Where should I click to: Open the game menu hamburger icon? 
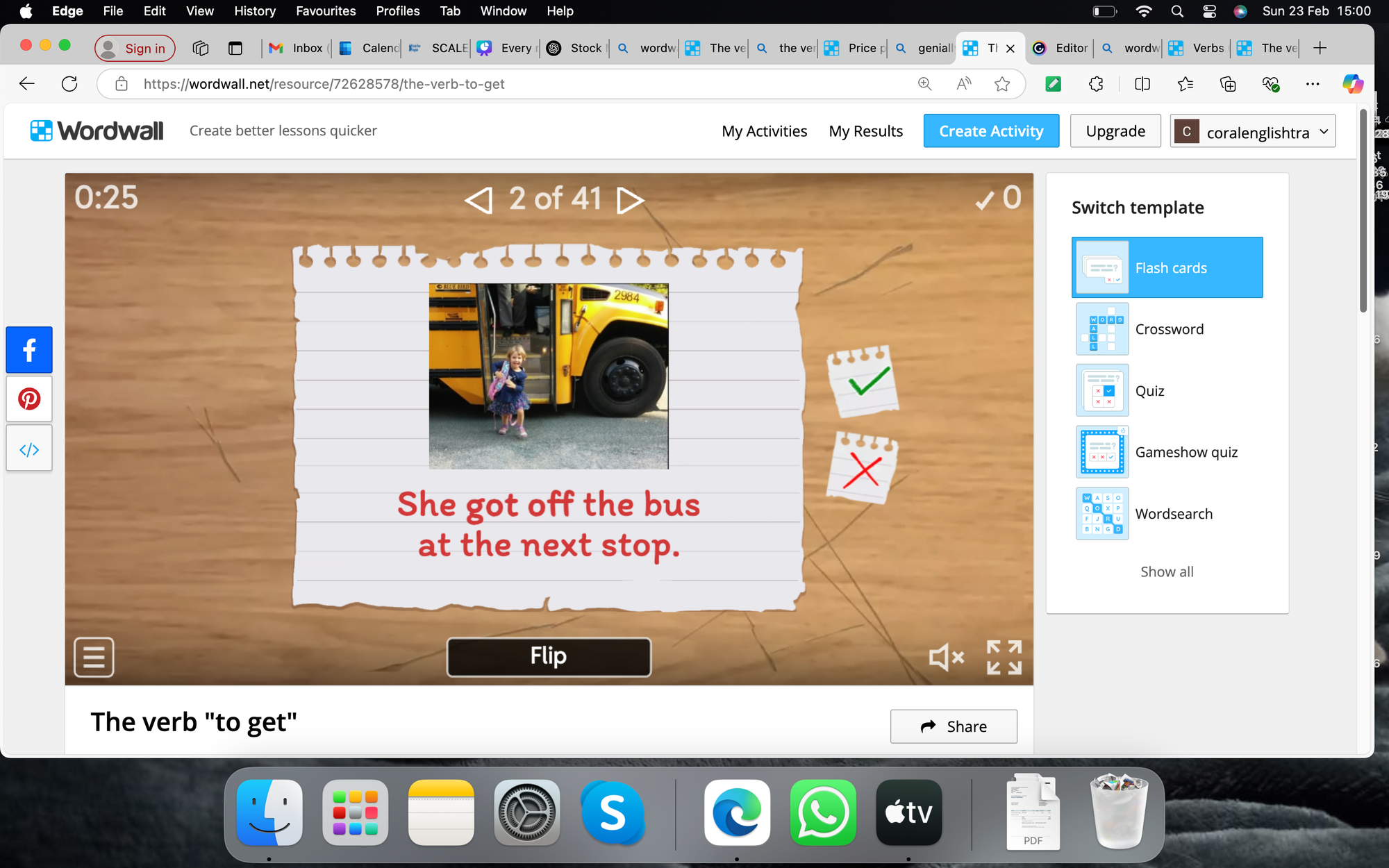(94, 656)
